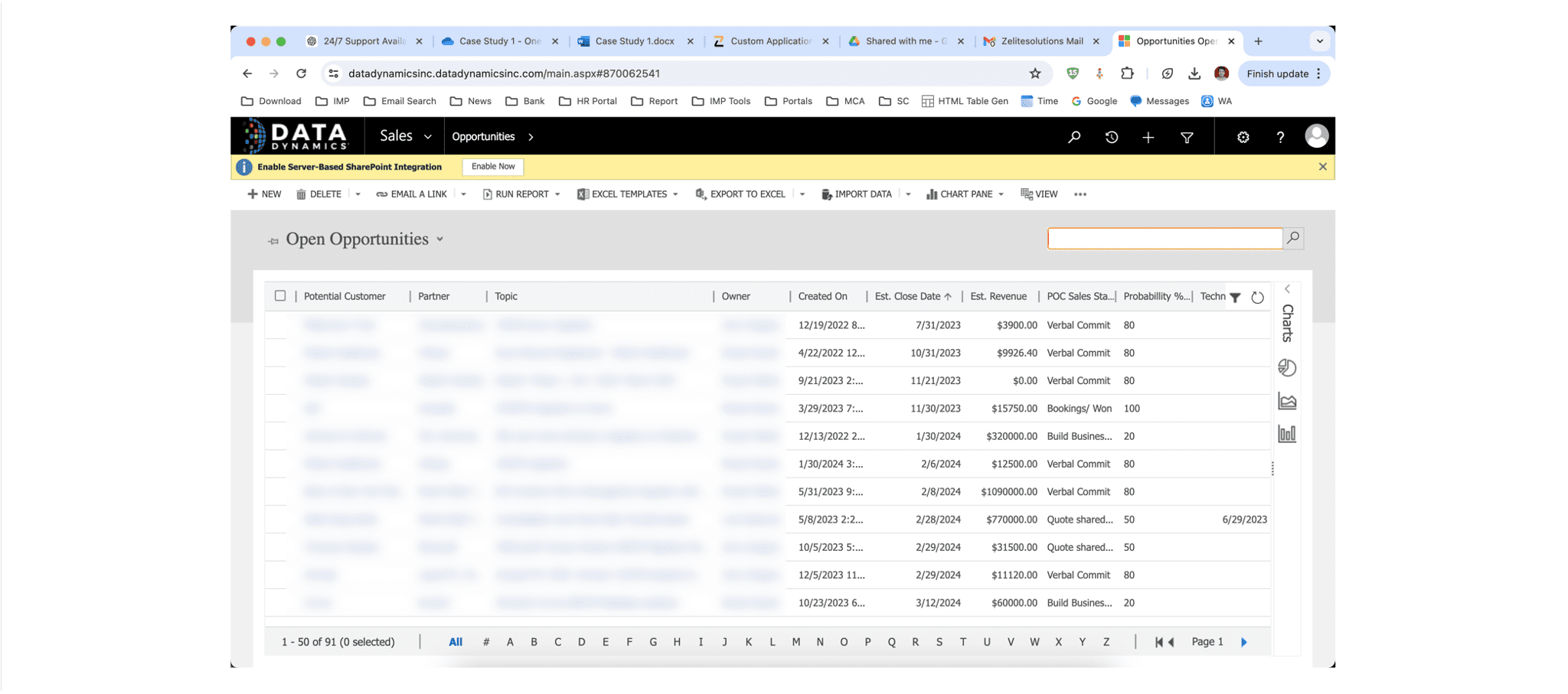Filter records by letter M
Image resolution: width=1568 pixels, height=694 pixels.
coord(796,642)
